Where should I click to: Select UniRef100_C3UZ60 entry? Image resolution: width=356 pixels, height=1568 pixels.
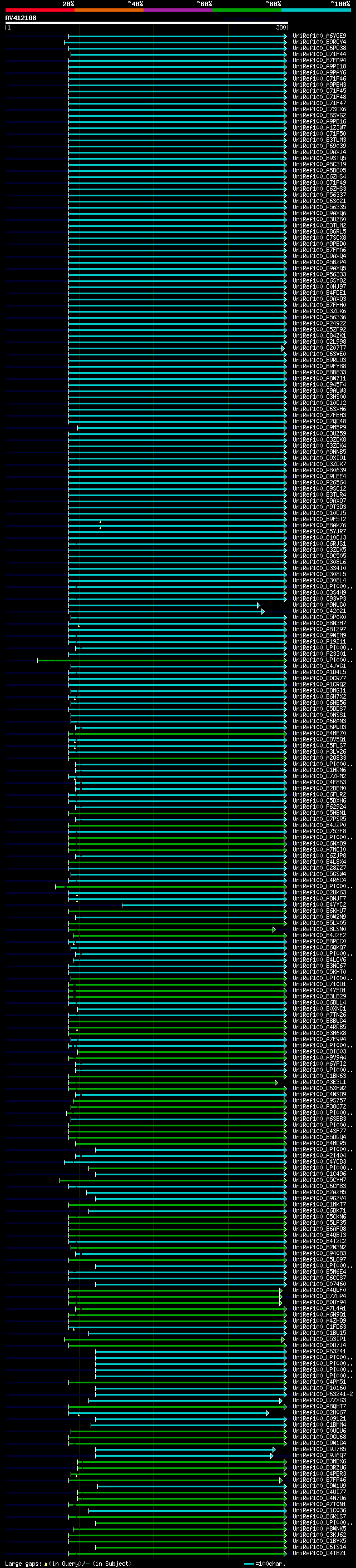coord(319,220)
